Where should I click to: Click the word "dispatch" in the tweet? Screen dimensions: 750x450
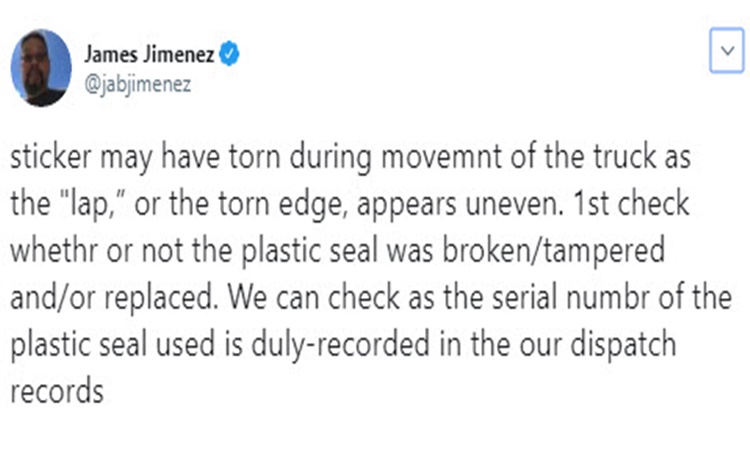point(623,345)
